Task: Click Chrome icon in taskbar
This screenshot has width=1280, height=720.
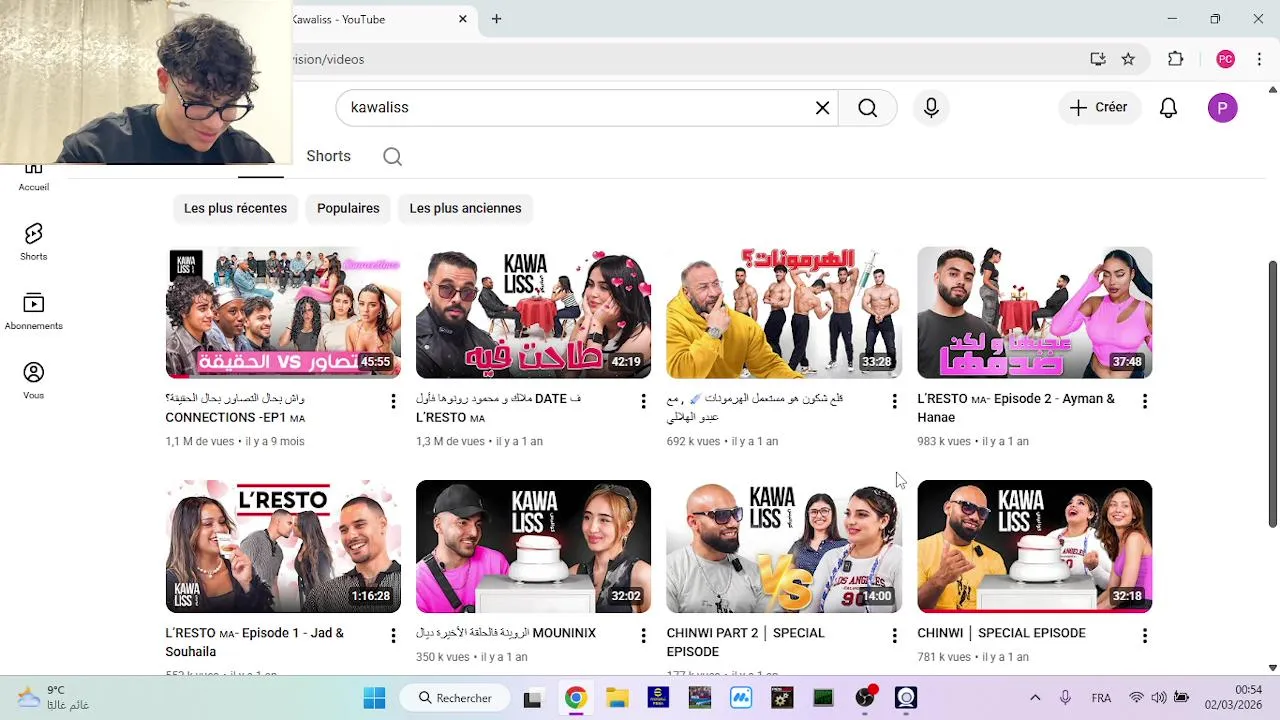Action: pos(575,698)
